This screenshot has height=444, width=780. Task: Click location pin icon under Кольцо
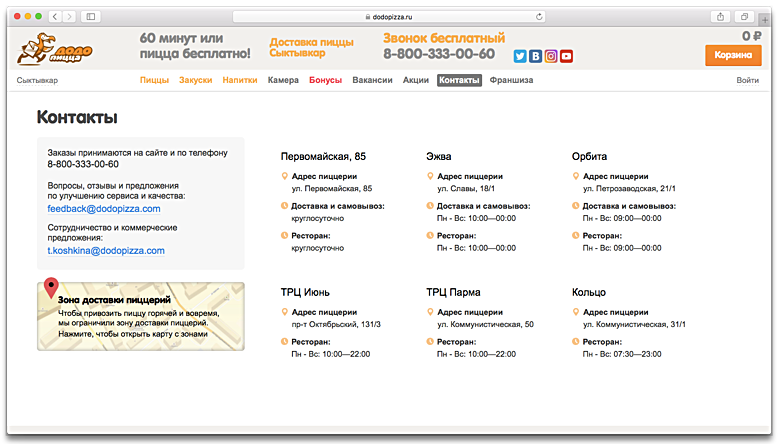coord(576,312)
